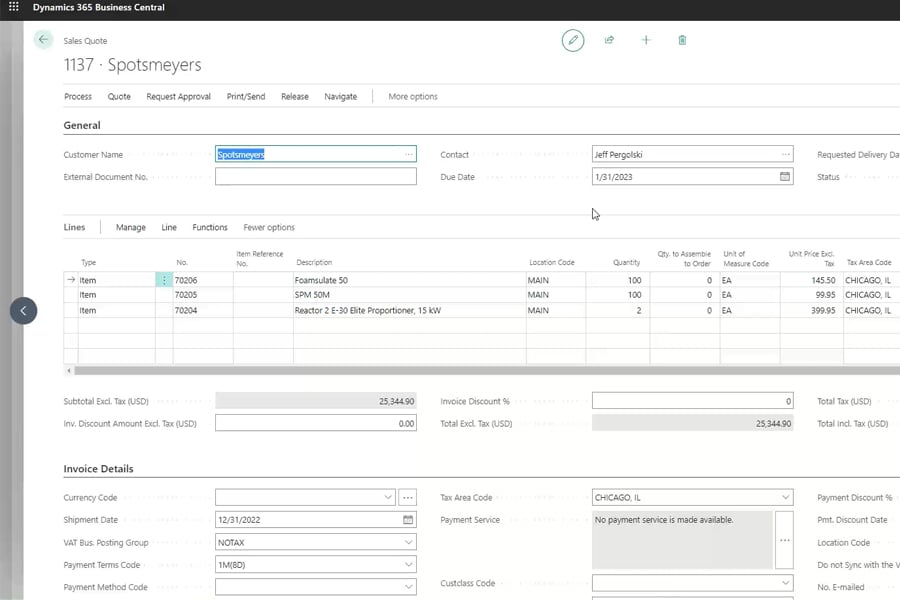
Task: Collapse side panel with round chevron button
Action: coord(24,311)
